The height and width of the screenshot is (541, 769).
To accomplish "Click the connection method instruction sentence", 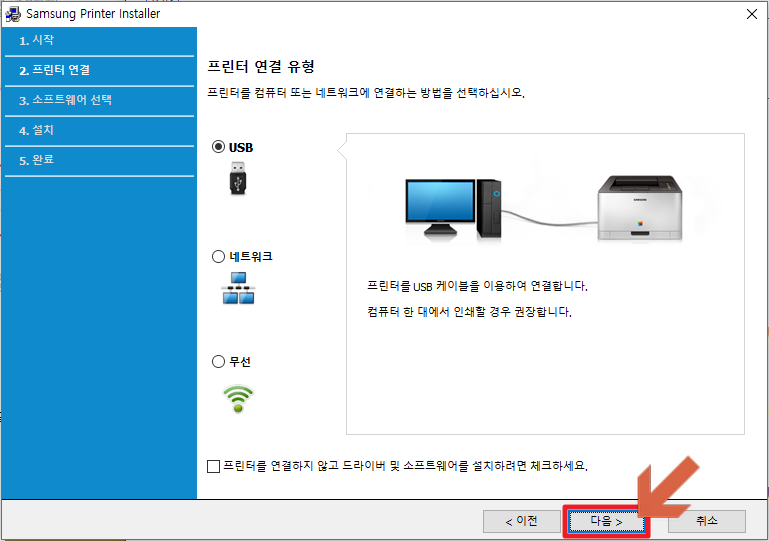I will coord(366,93).
